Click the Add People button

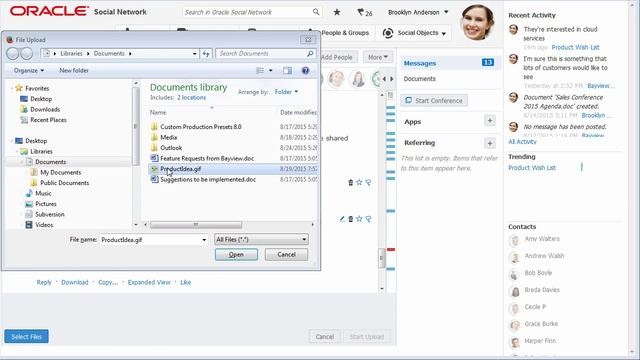click(x=337, y=57)
